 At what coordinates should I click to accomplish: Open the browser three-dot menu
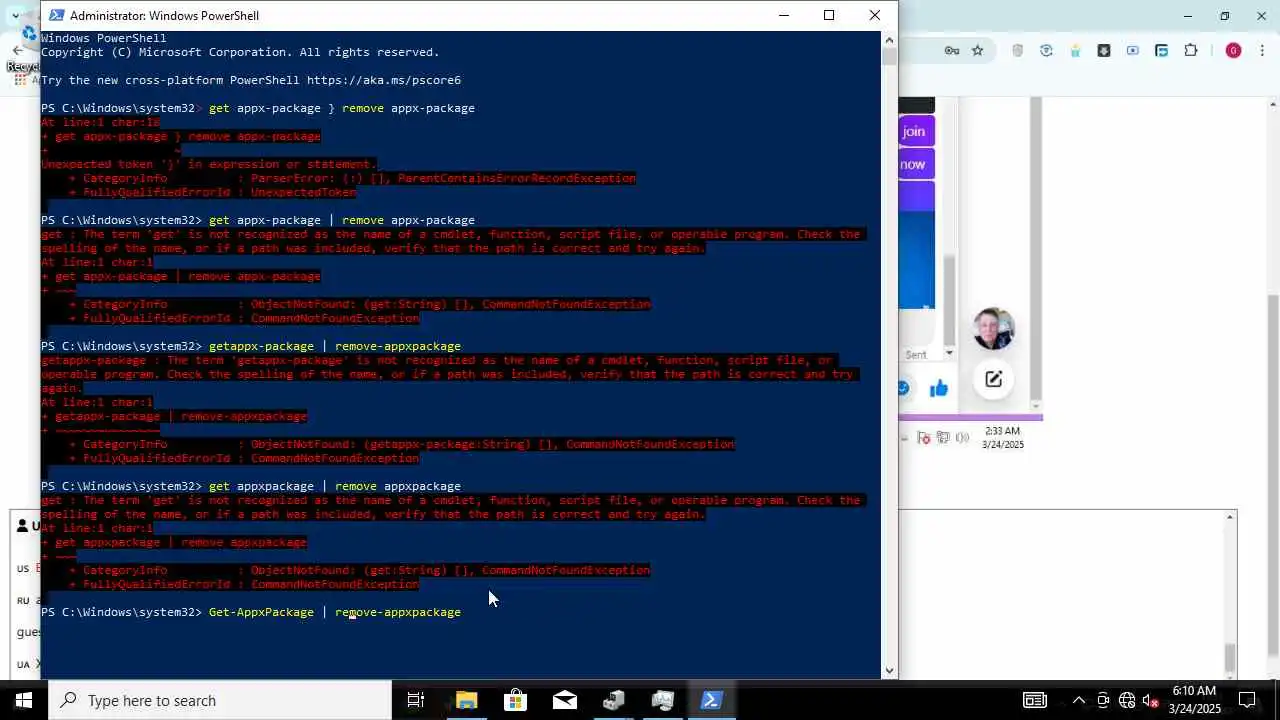1264,51
